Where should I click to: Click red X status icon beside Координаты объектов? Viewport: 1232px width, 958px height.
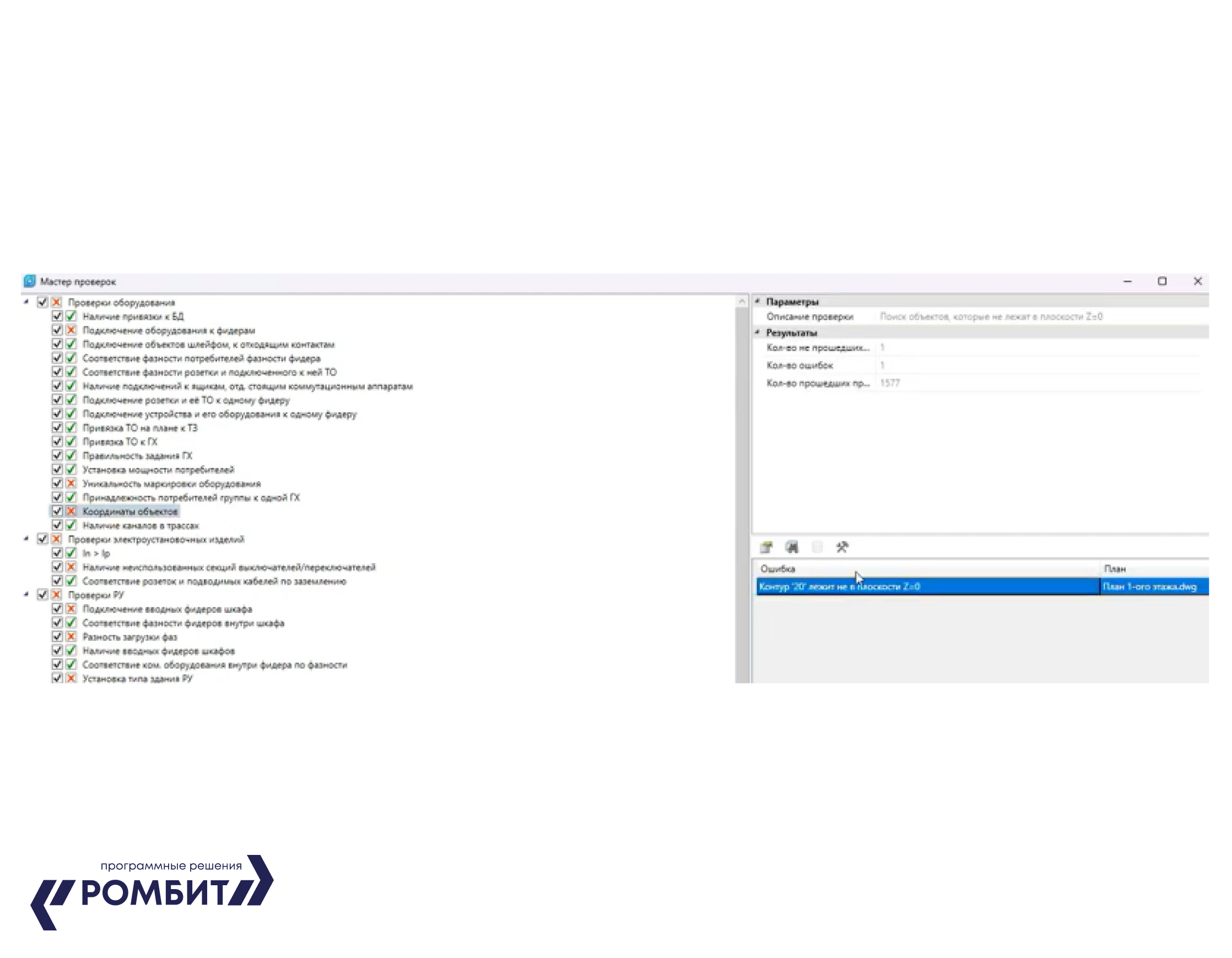(71, 511)
